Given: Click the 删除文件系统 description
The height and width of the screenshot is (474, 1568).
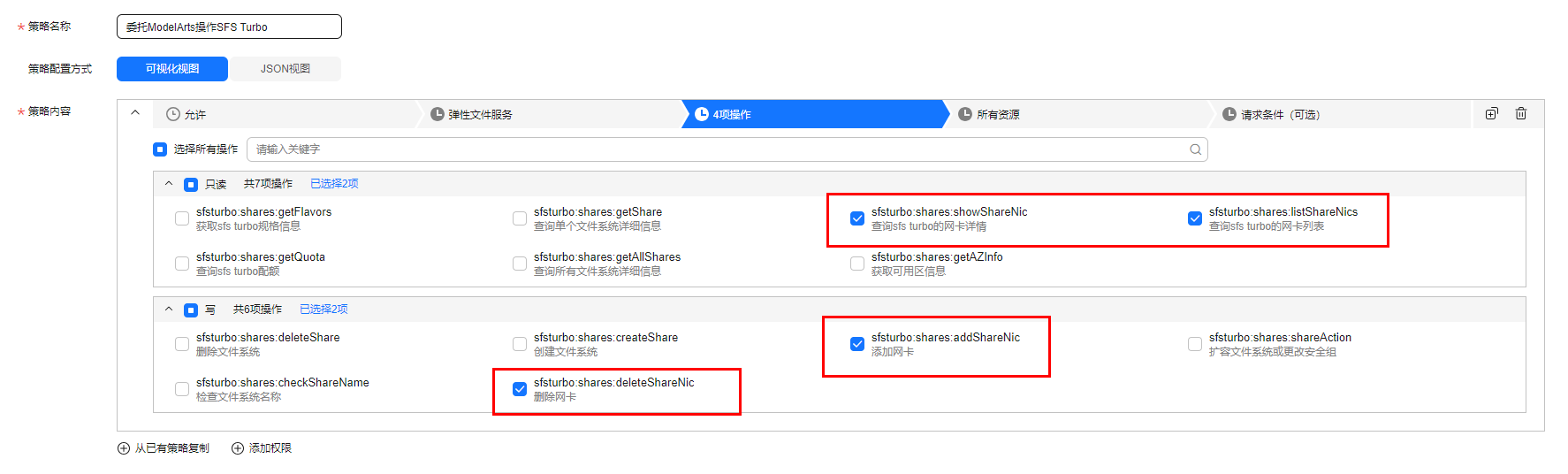Looking at the screenshot, I should pos(228,352).
